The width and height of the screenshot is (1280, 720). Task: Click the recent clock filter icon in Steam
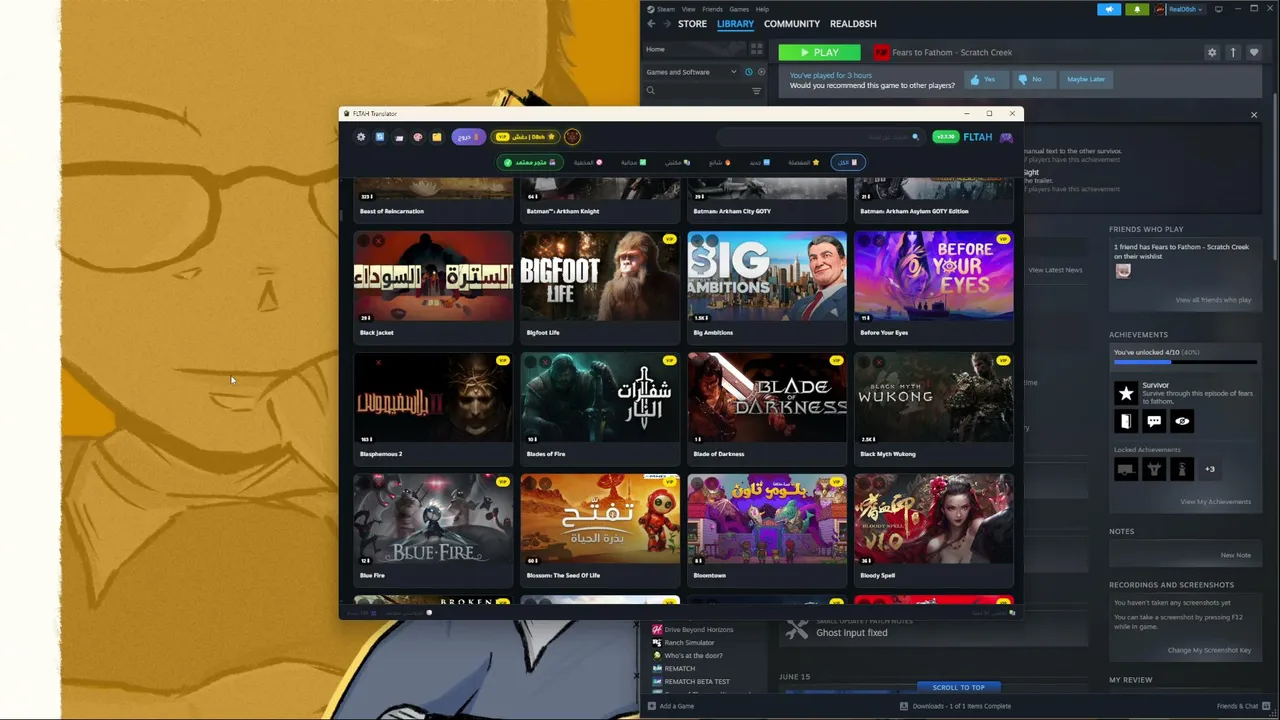pyautogui.click(x=749, y=72)
